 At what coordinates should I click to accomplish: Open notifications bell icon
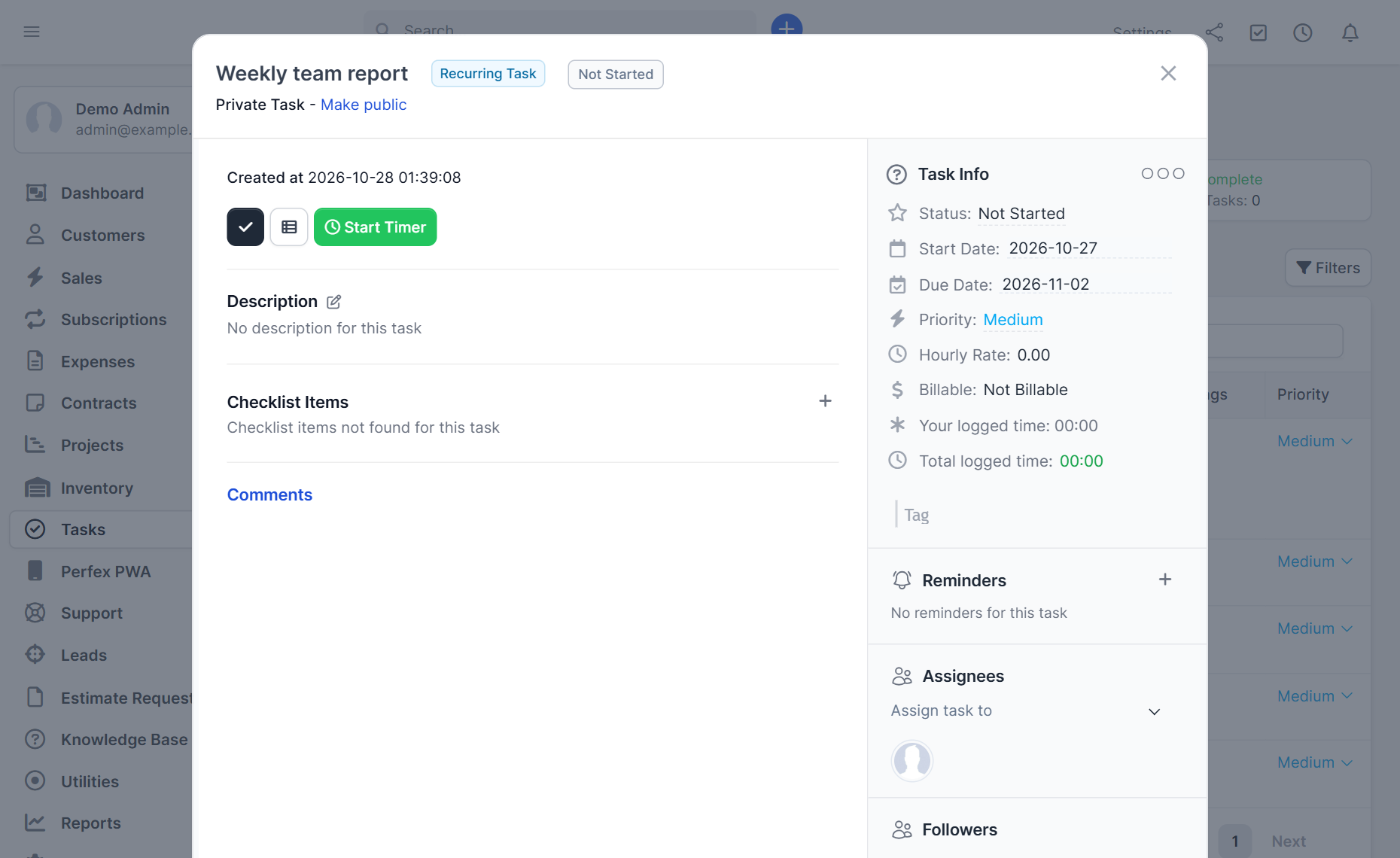1350,32
